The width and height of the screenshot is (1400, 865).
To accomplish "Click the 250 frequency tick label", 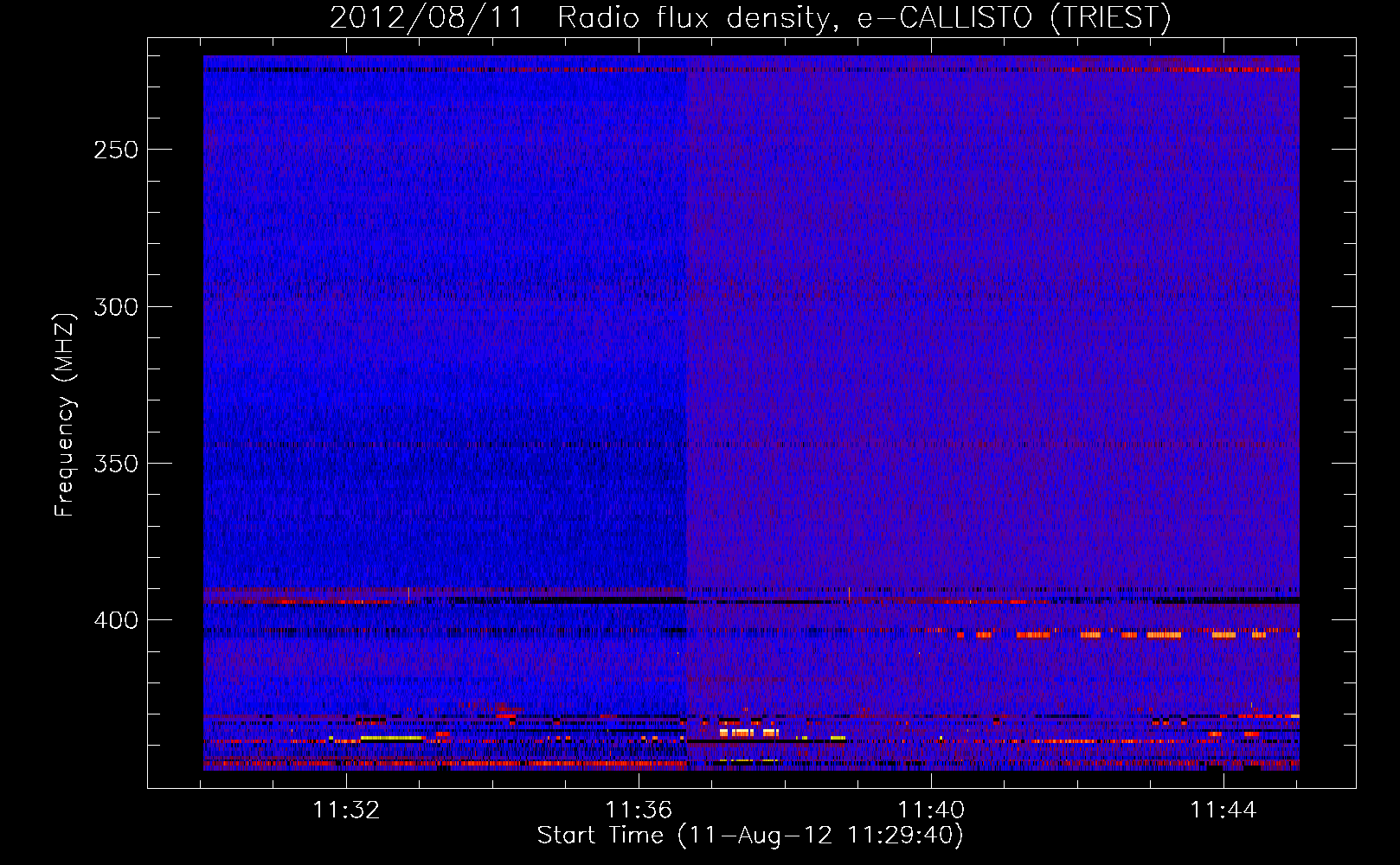I will [x=116, y=150].
